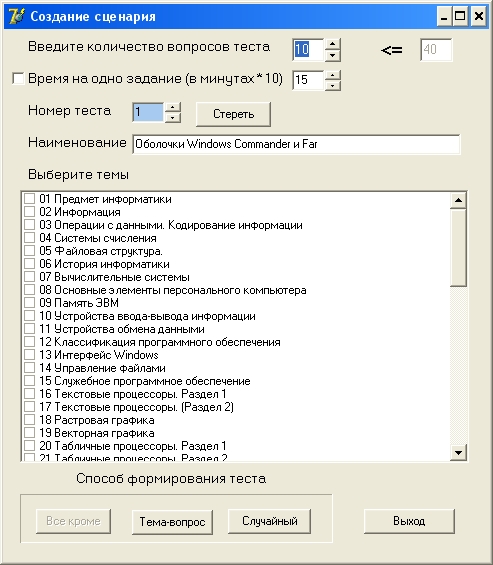This screenshot has height=565, width=493.
Task: Click the Выход button
Action: coord(409,521)
